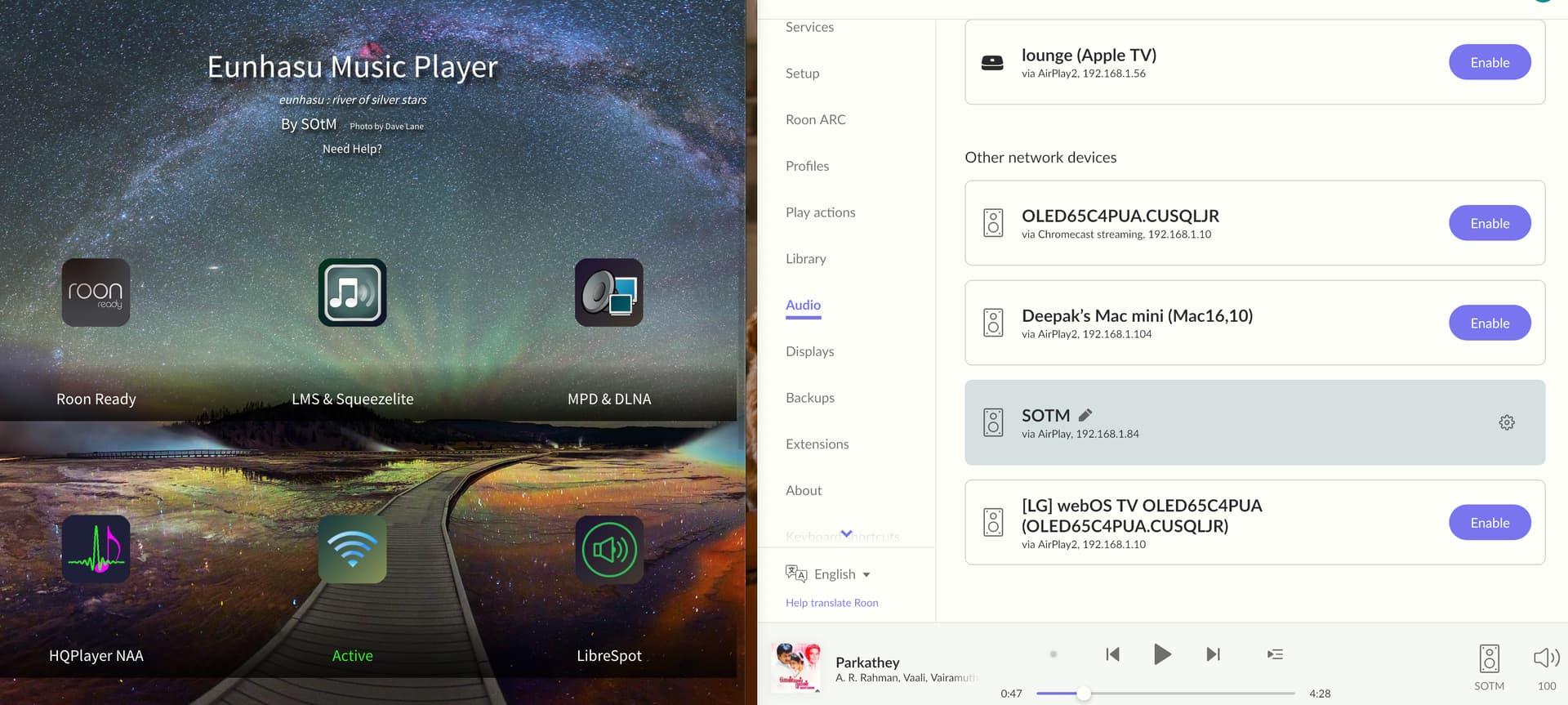Click the Parkathey album art thumbnail
1568x705 pixels.
(796, 667)
